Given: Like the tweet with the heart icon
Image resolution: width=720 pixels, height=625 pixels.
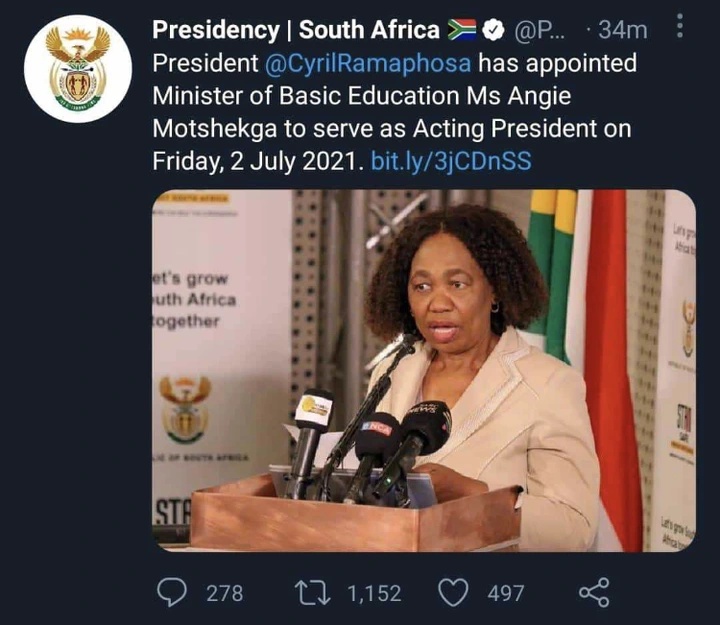Looking at the screenshot, I should click(x=456, y=592).
